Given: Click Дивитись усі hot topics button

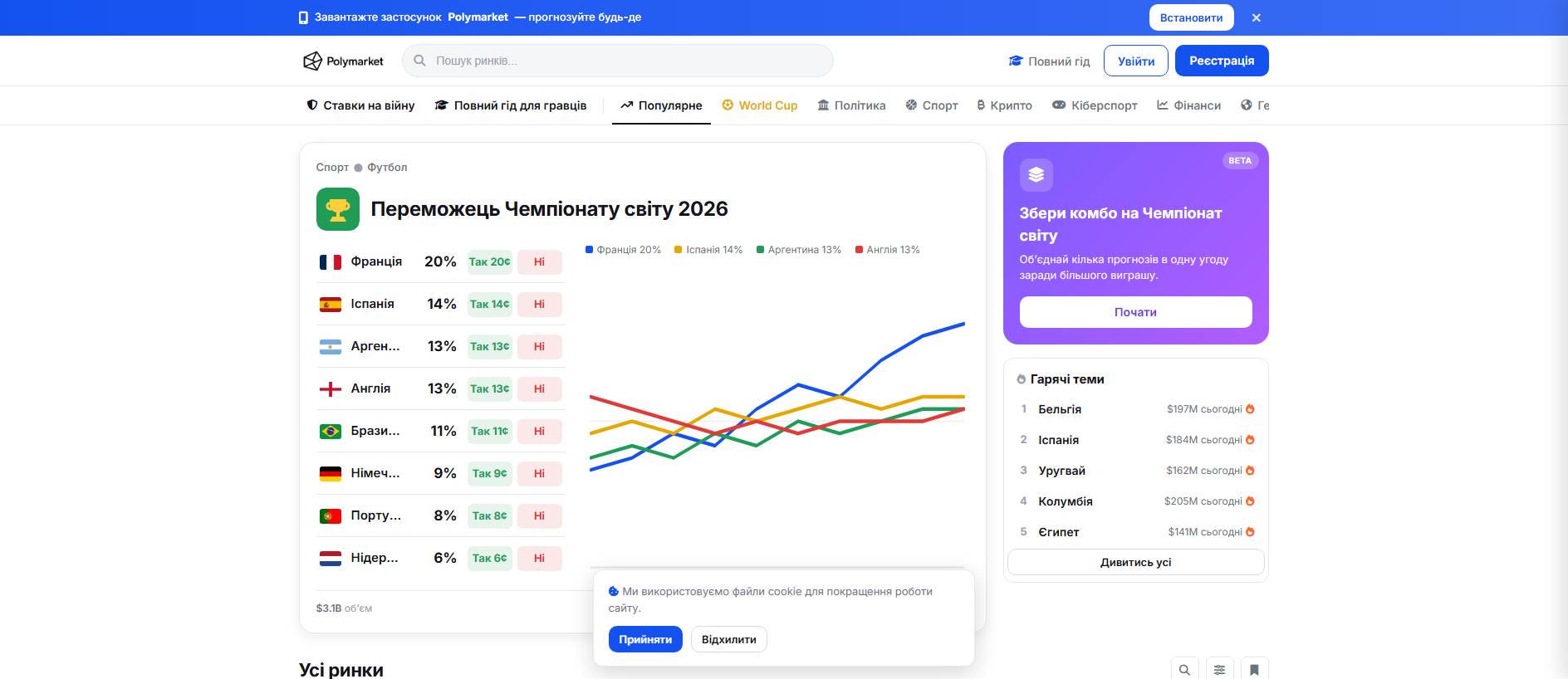Looking at the screenshot, I should [x=1135, y=562].
